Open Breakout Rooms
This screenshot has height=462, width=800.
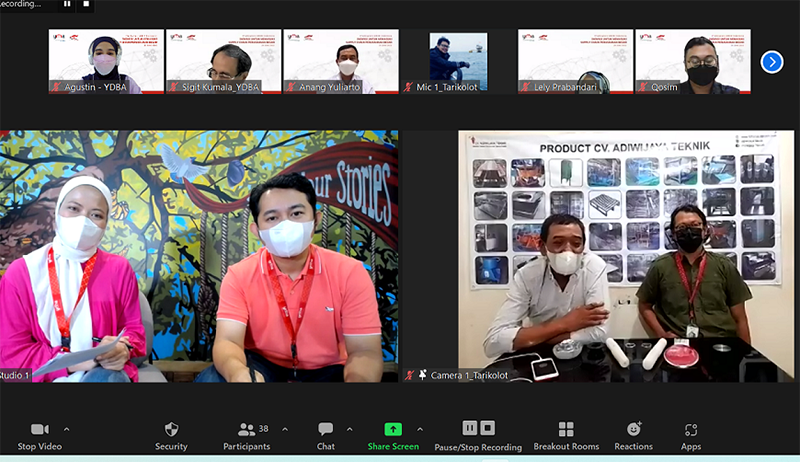566,429
